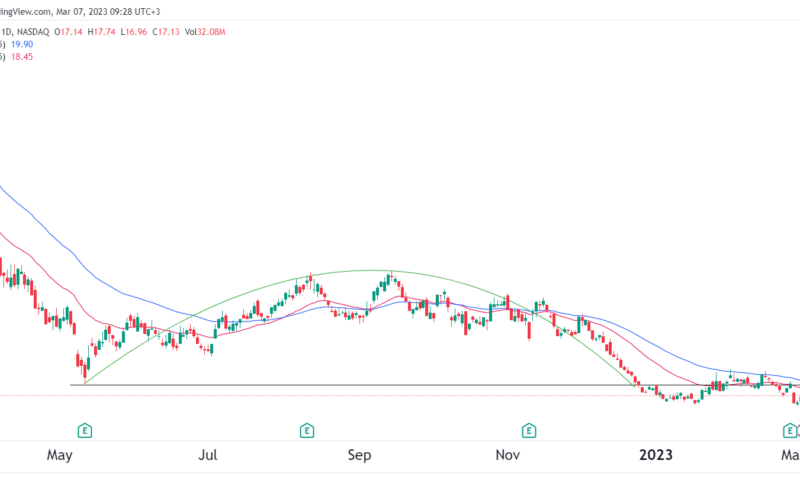Image resolution: width=800 pixels, height=499 pixels.
Task: Click the Vol 32.08M reading
Action: pos(205,32)
